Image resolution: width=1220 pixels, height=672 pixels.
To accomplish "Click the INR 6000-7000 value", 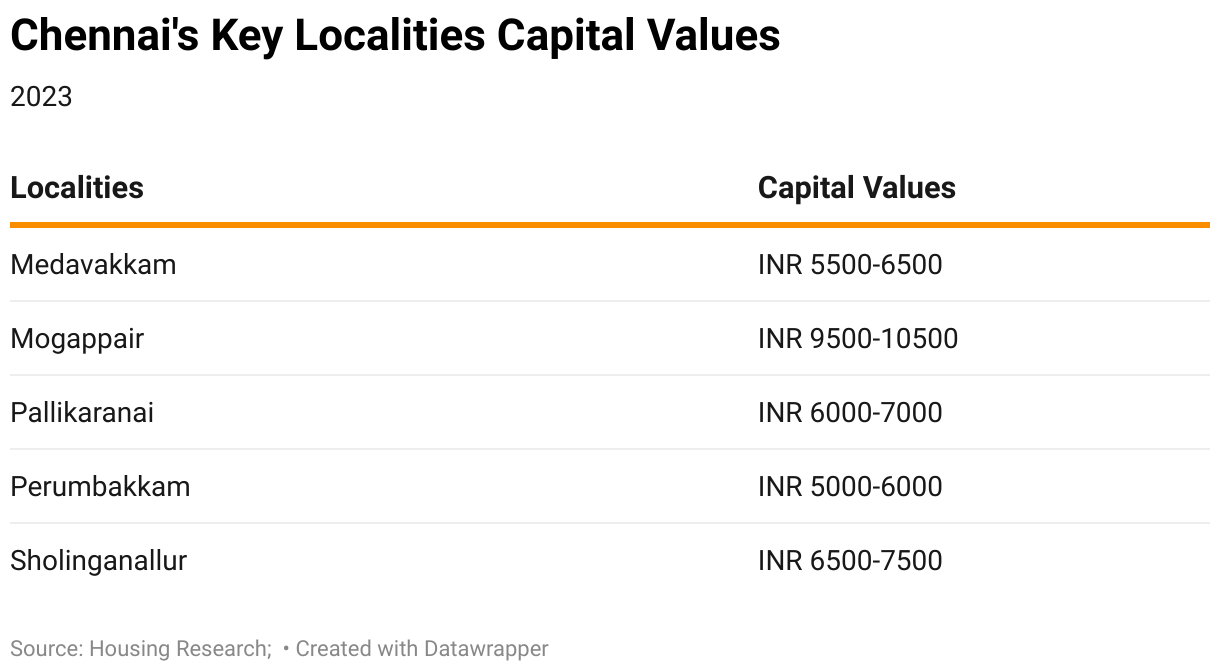I will tap(850, 413).
